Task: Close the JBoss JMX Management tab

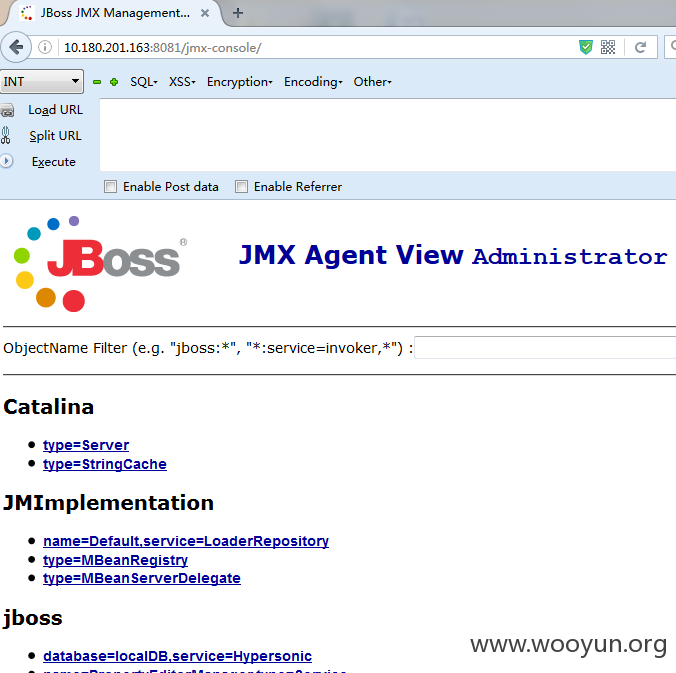Action: tap(205, 13)
